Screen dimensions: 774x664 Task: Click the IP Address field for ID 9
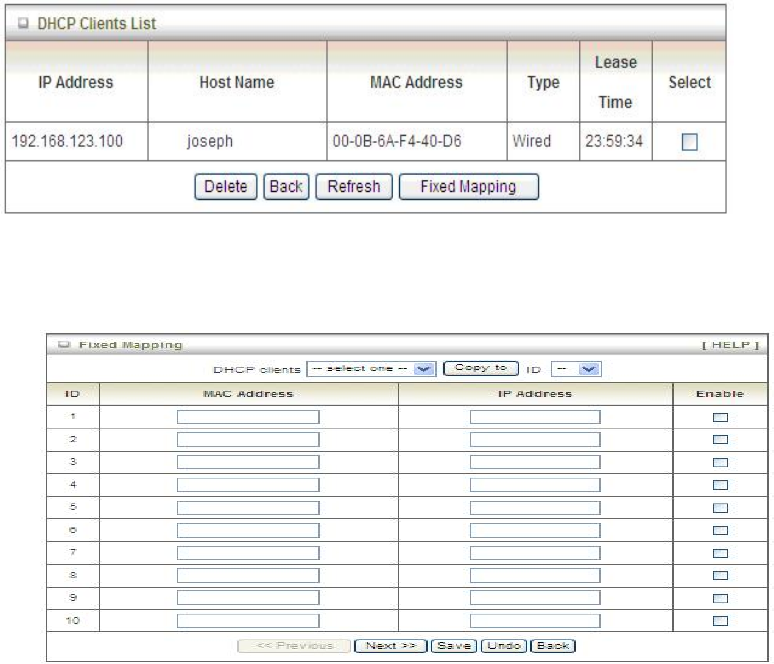tap(535, 598)
